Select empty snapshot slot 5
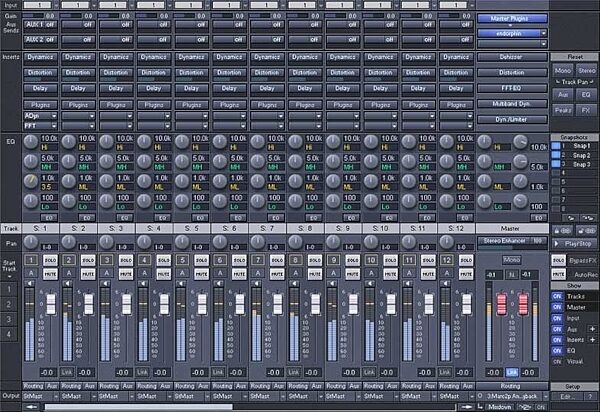This screenshot has width=600, height=412. coord(574,182)
